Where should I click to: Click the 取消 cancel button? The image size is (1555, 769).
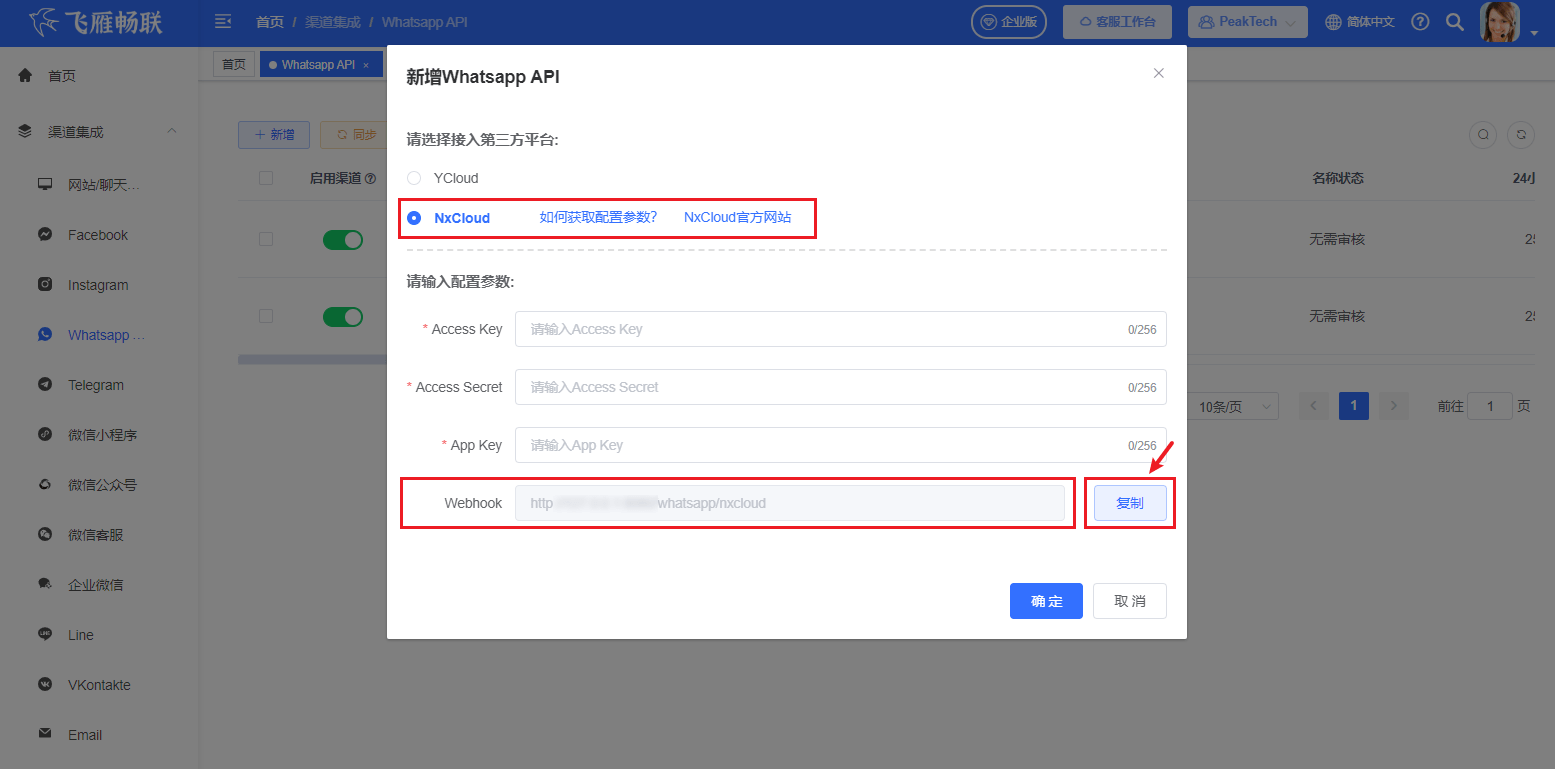[x=1130, y=601]
